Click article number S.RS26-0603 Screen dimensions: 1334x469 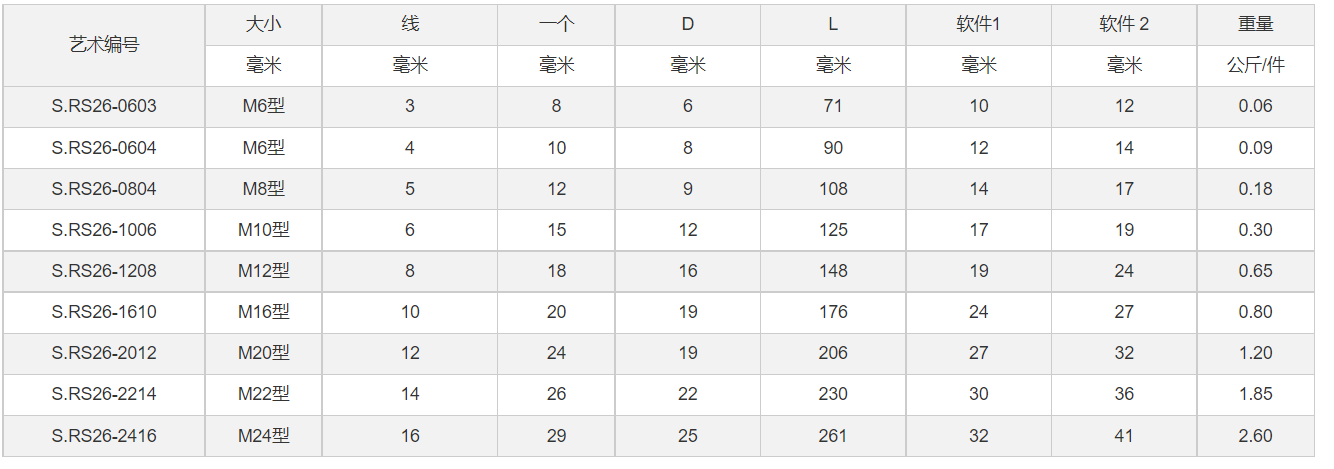tap(104, 106)
